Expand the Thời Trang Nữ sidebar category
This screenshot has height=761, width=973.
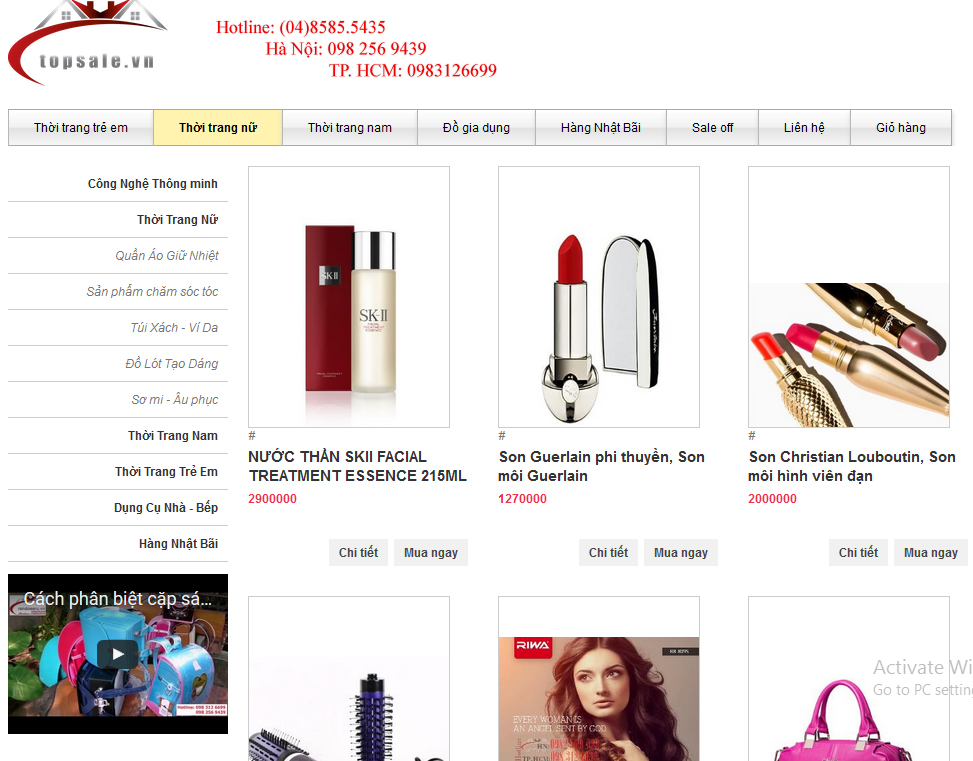coord(177,220)
